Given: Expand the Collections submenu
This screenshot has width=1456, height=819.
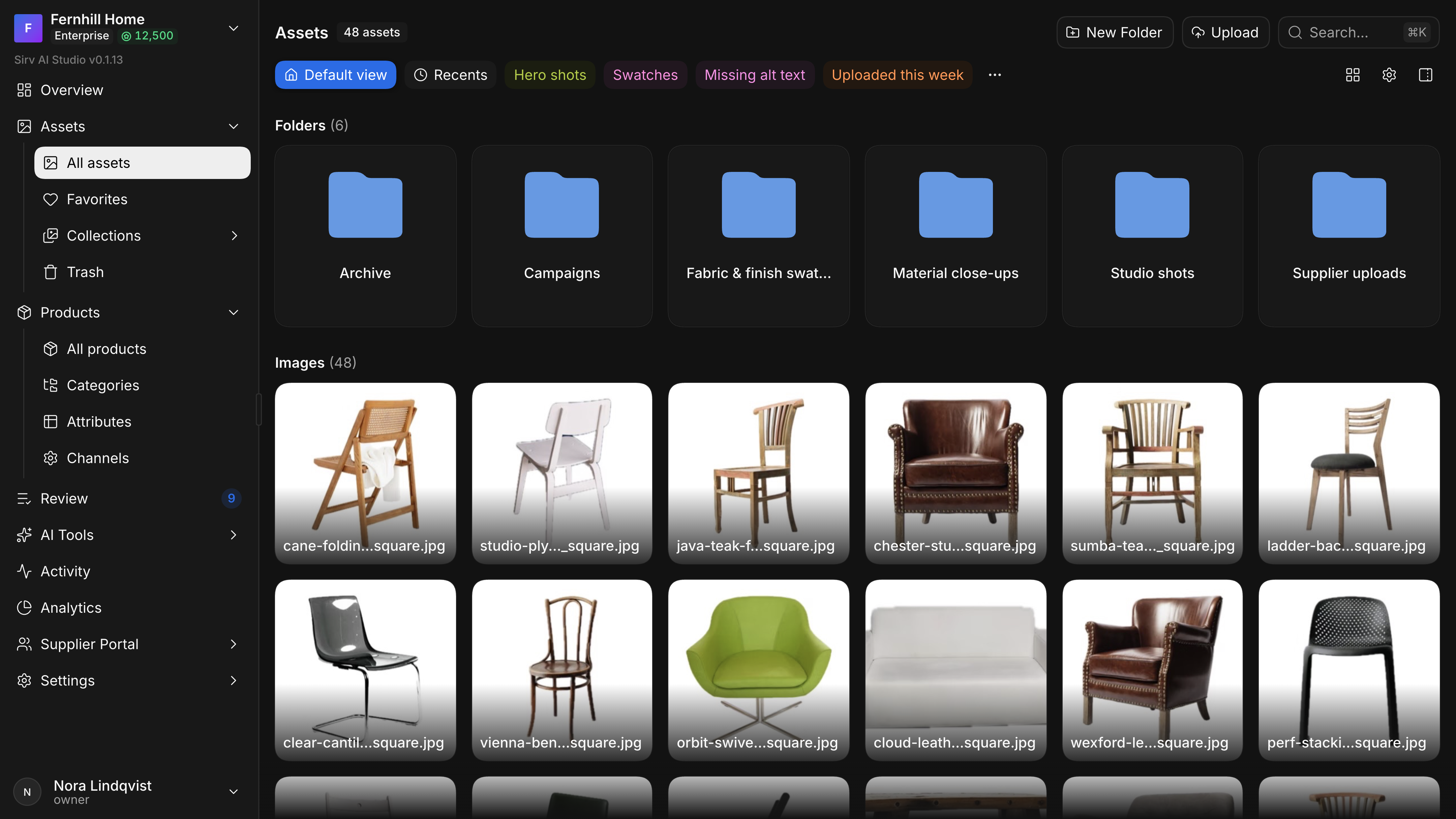Looking at the screenshot, I should pyautogui.click(x=234, y=236).
